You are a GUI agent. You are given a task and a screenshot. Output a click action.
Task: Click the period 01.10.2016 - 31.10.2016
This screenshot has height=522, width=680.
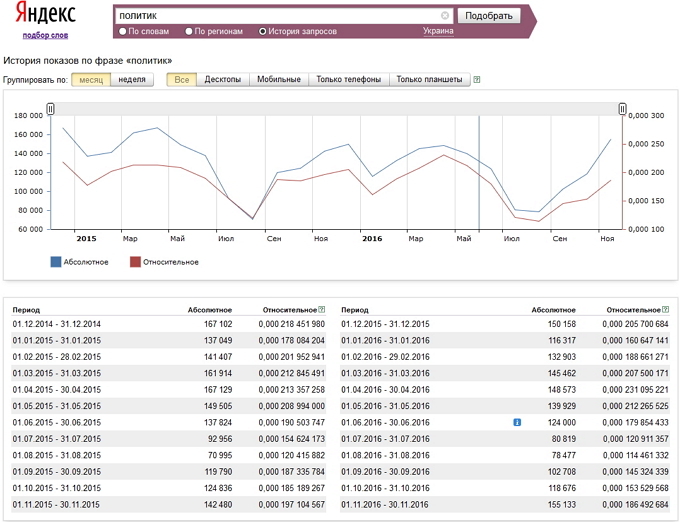pyautogui.click(x=385, y=488)
